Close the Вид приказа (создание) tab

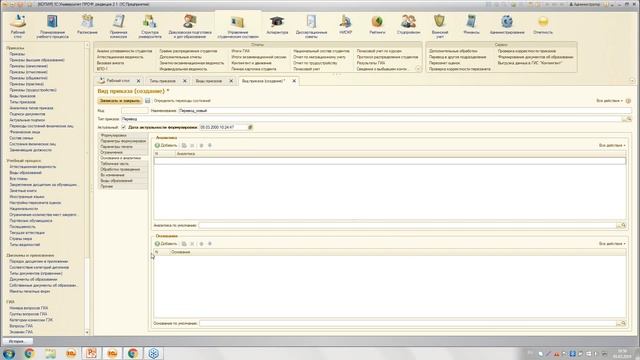click(294, 81)
